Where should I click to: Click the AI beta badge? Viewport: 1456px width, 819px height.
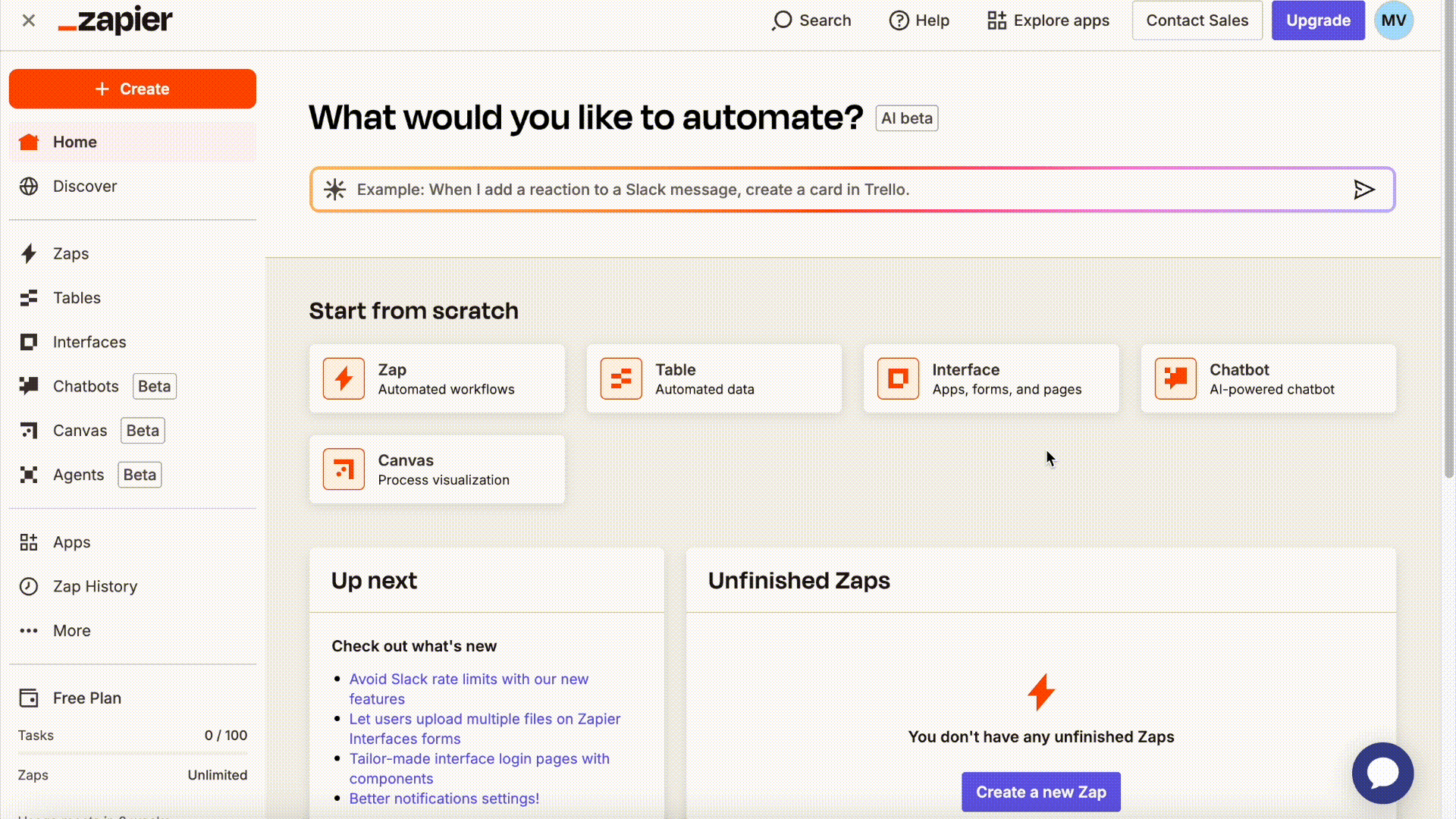click(x=907, y=118)
